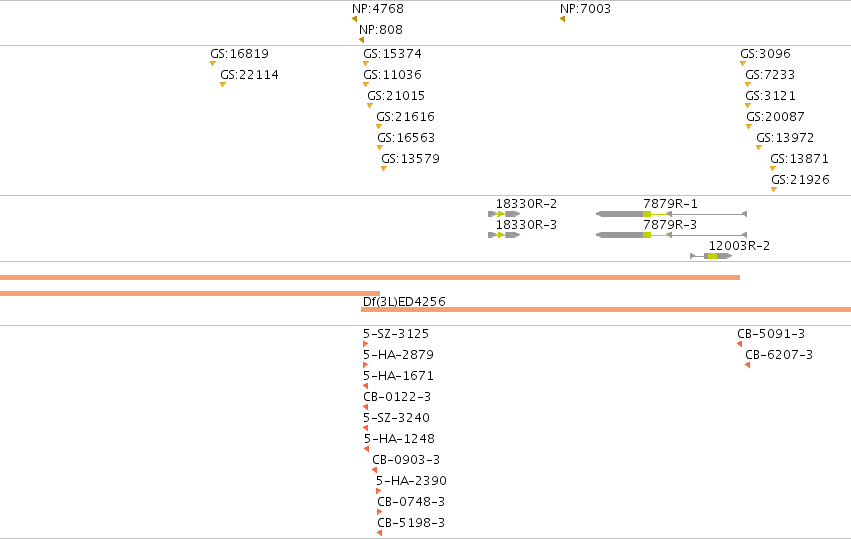This screenshot has width=851, height=539.
Task: Select the 5-HA-2390 insertion label
Action: coord(411,481)
